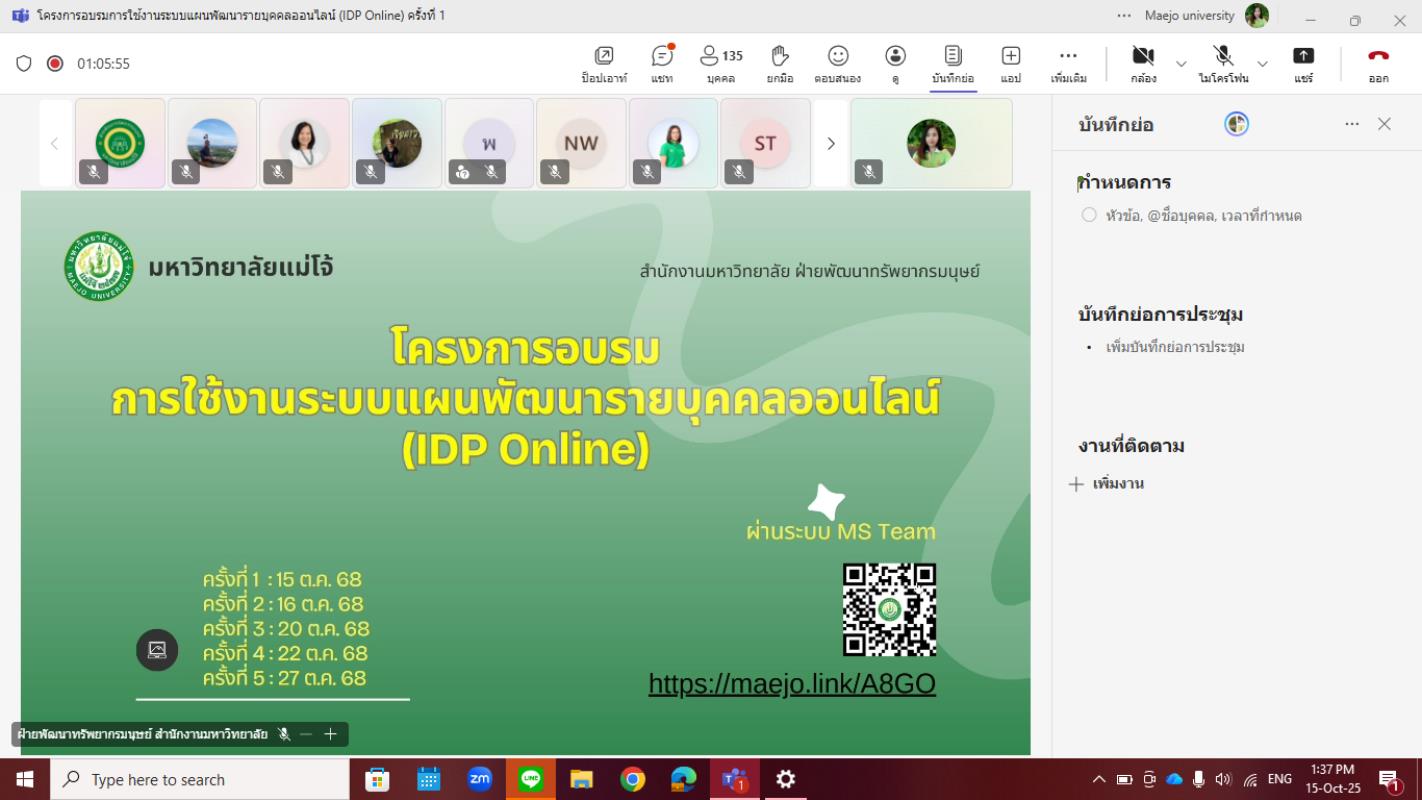Expand camera options dropdown arrow

[1181, 64]
